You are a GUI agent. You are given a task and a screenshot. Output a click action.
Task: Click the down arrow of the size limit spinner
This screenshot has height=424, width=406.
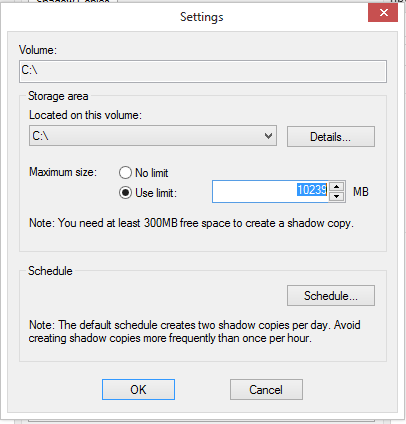pyautogui.click(x=337, y=196)
